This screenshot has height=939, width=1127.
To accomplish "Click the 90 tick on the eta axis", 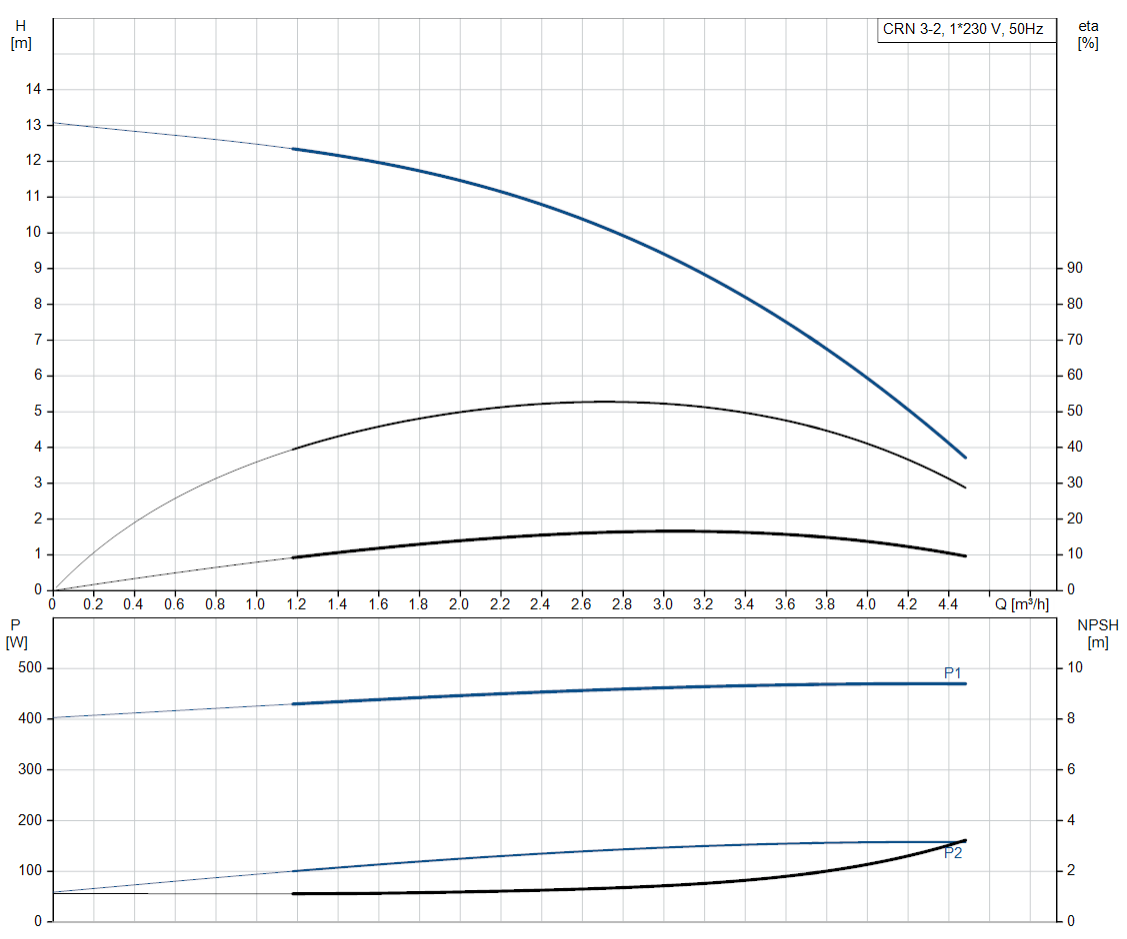I will 1075,268.
